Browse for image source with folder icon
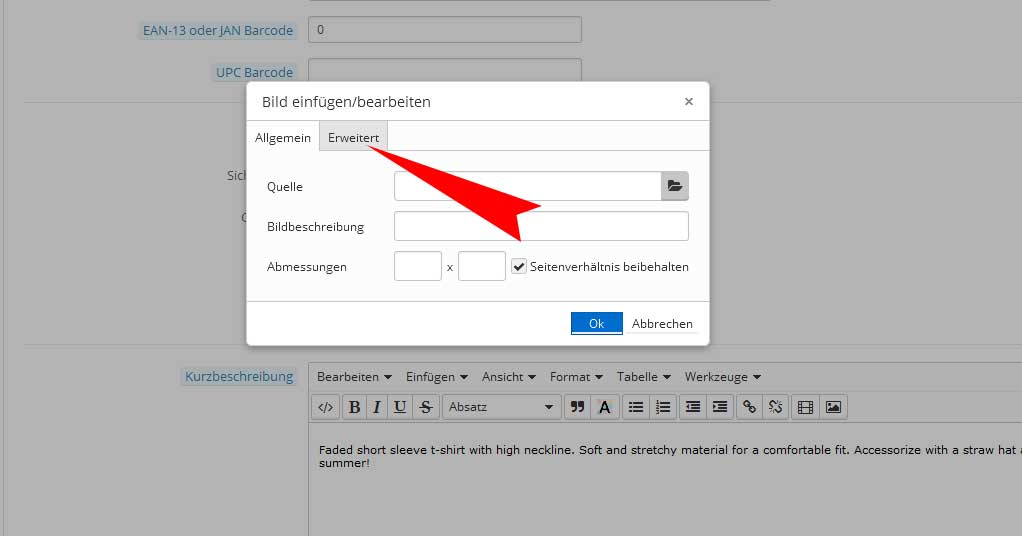 (x=675, y=186)
